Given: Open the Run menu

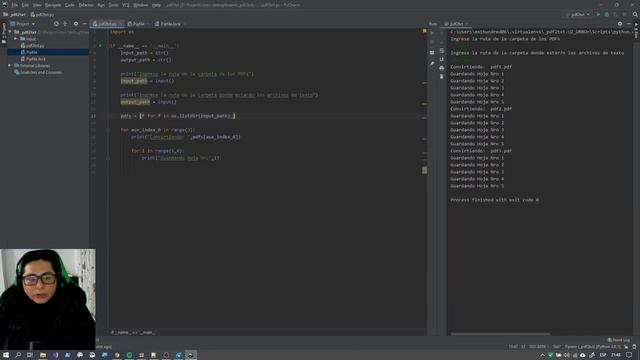Looking at the screenshot, I should tap(101, 5).
